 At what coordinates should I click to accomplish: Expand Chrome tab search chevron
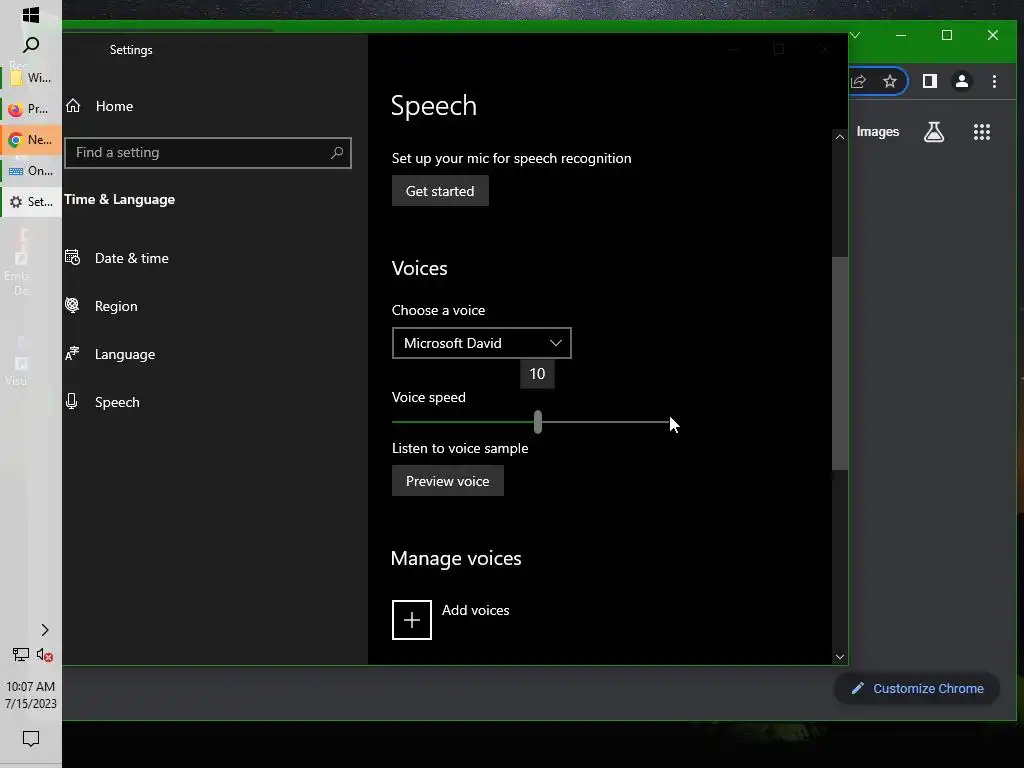click(855, 35)
